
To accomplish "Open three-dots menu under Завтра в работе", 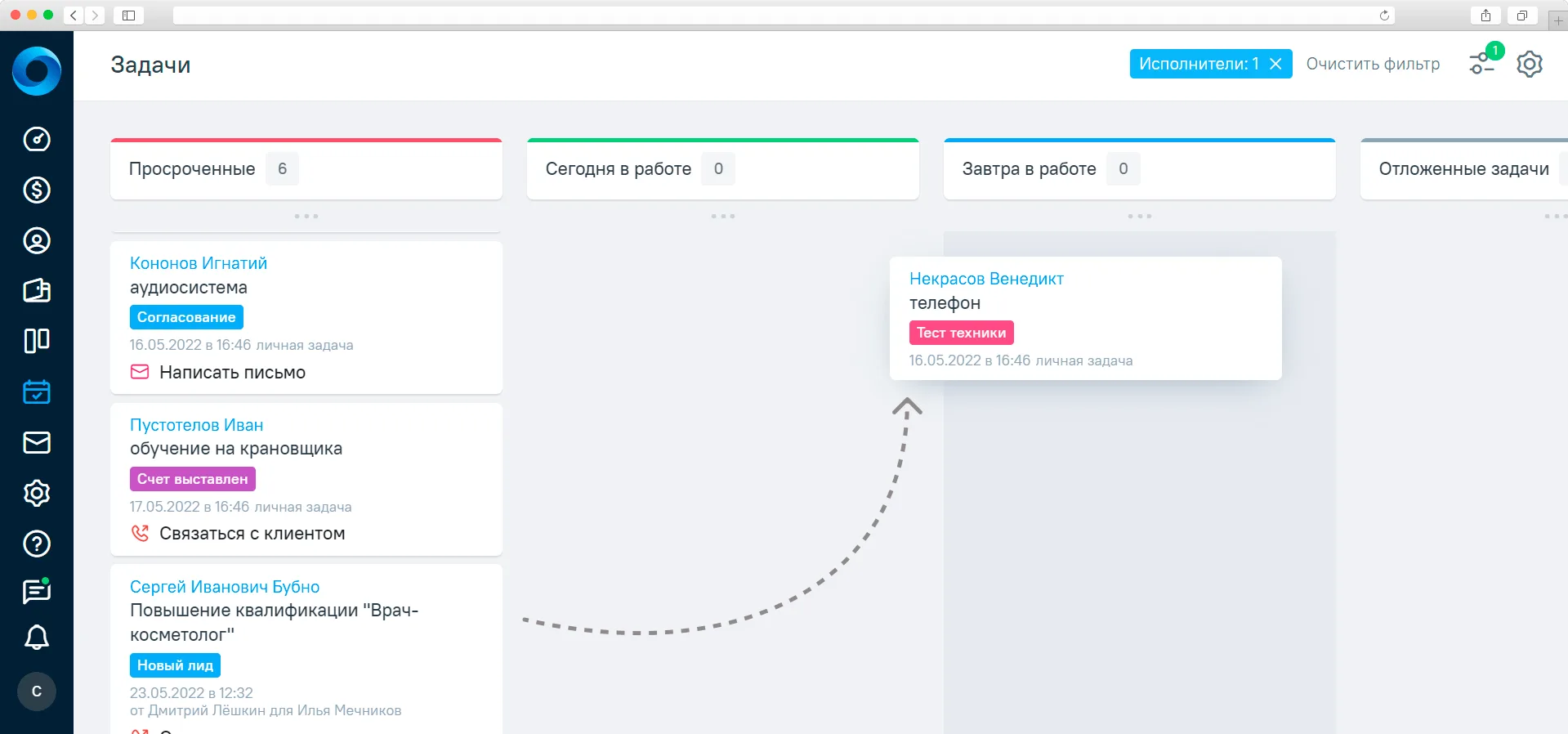I will point(1140,217).
